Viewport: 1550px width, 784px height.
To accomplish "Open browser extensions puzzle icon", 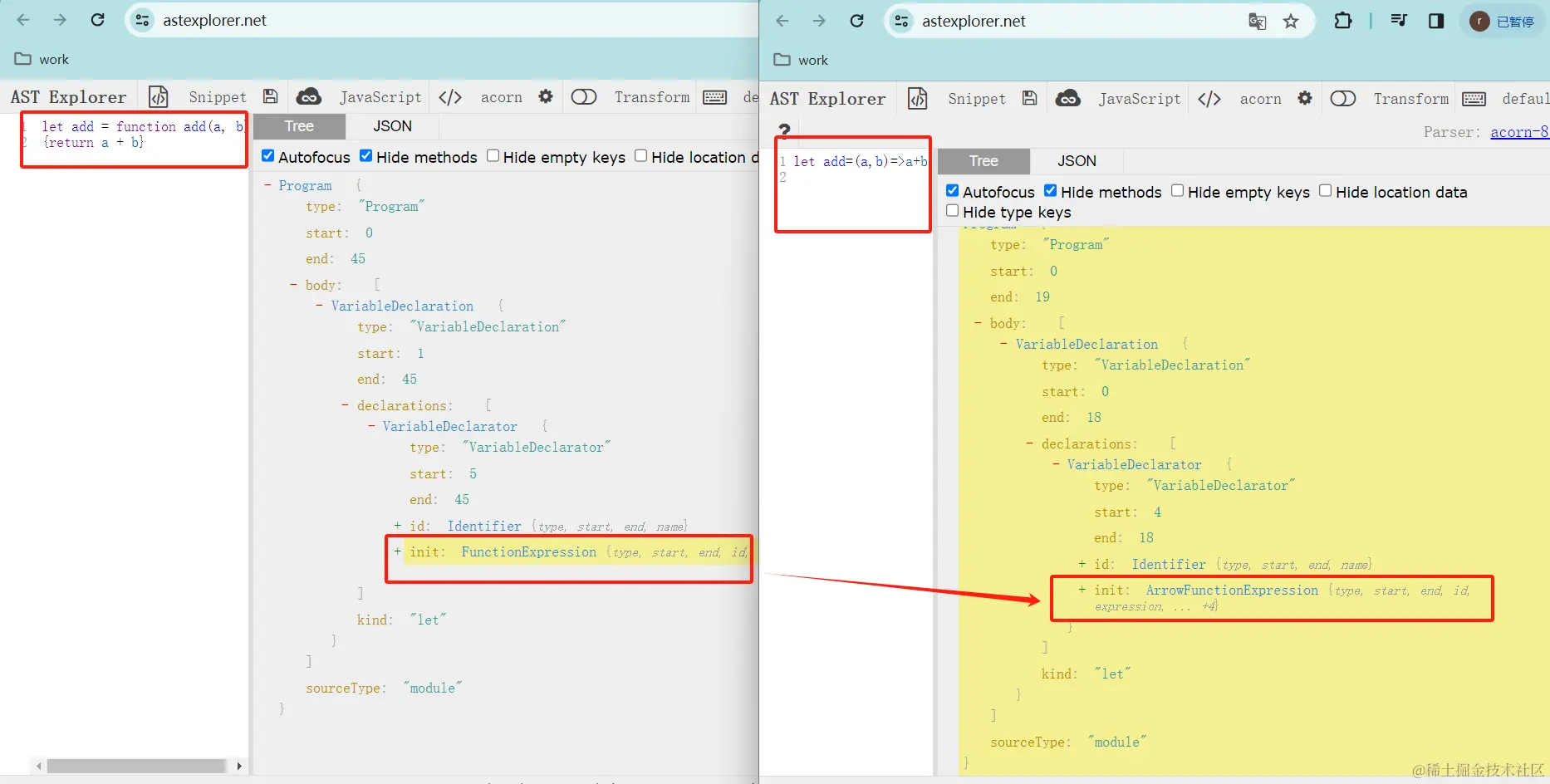I will [1343, 21].
